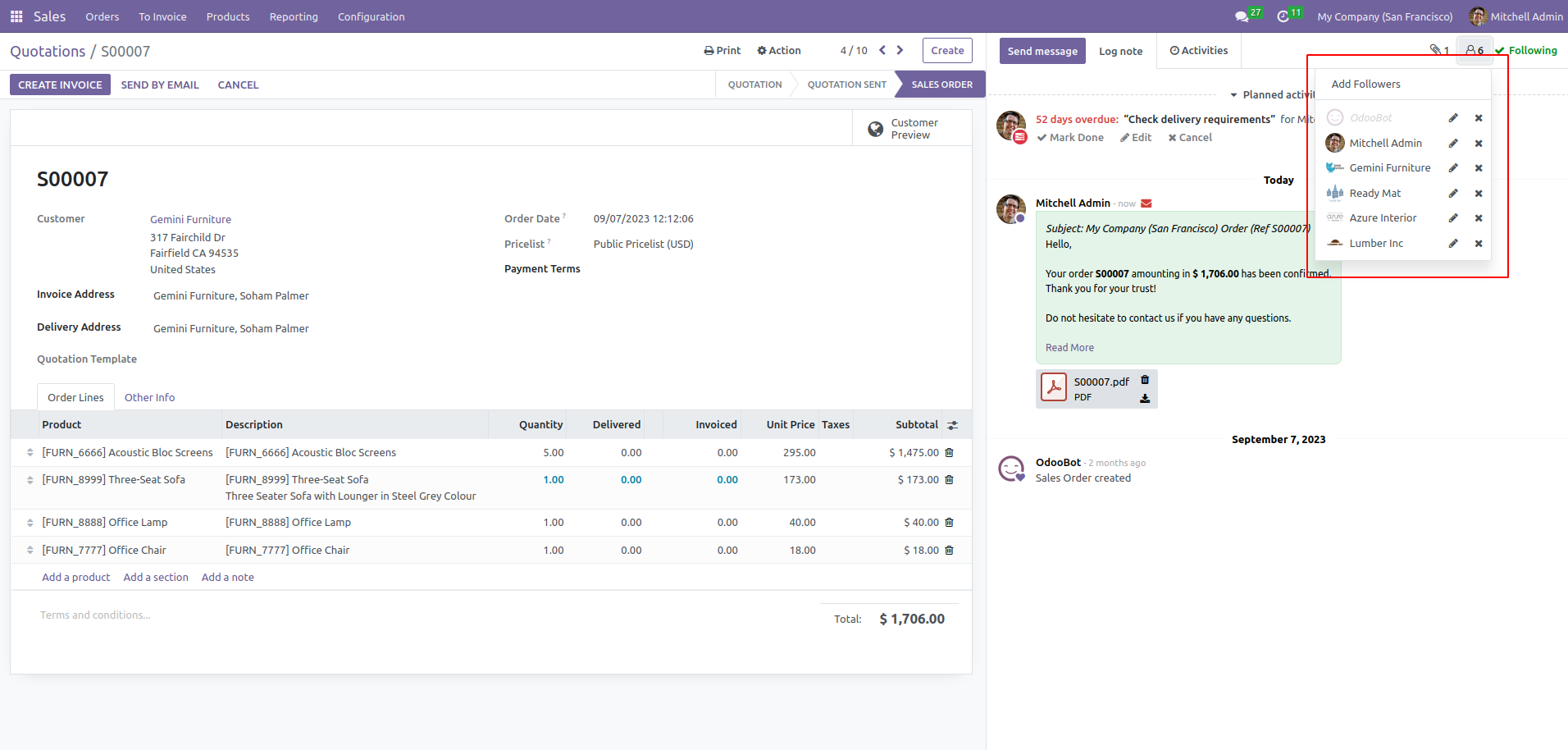Toggle the Following status button
This screenshot has height=750, width=1568.
pyautogui.click(x=1526, y=51)
